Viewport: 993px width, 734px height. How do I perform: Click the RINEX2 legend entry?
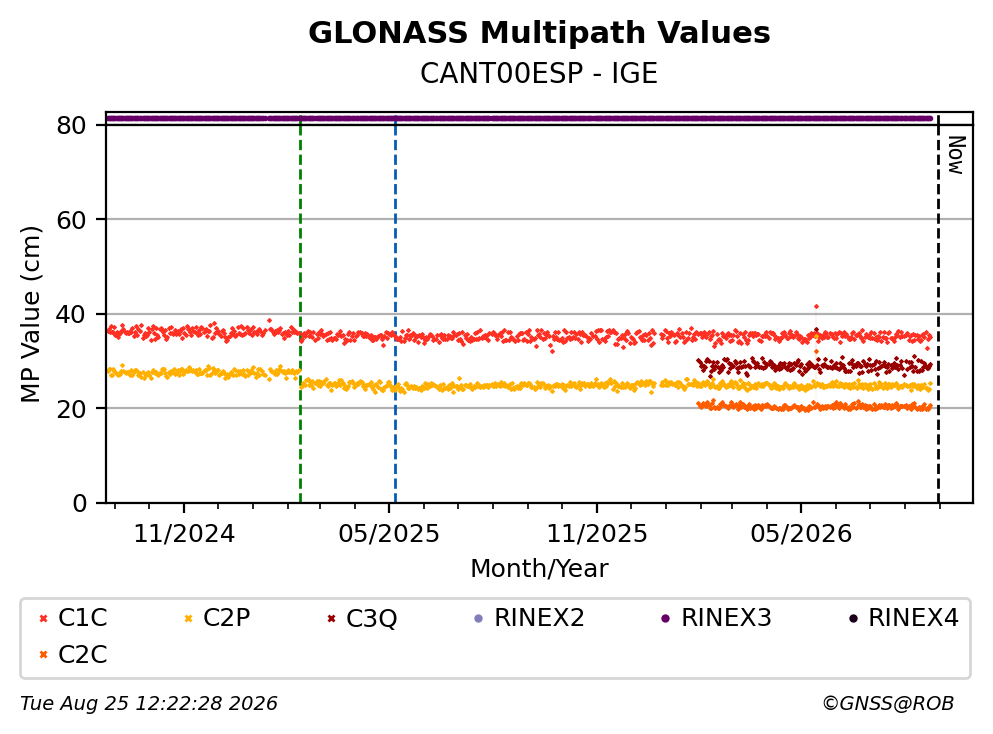(x=529, y=617)
